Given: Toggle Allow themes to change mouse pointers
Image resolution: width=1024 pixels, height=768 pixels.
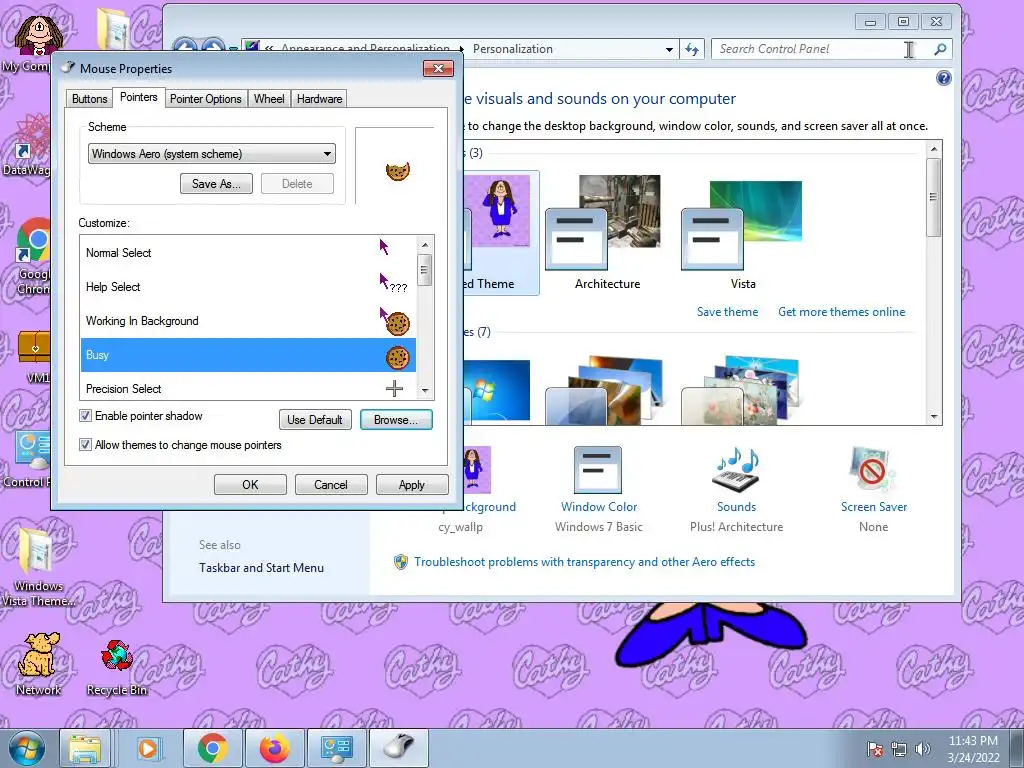Looking at the screenshot, I should point(85,445).
